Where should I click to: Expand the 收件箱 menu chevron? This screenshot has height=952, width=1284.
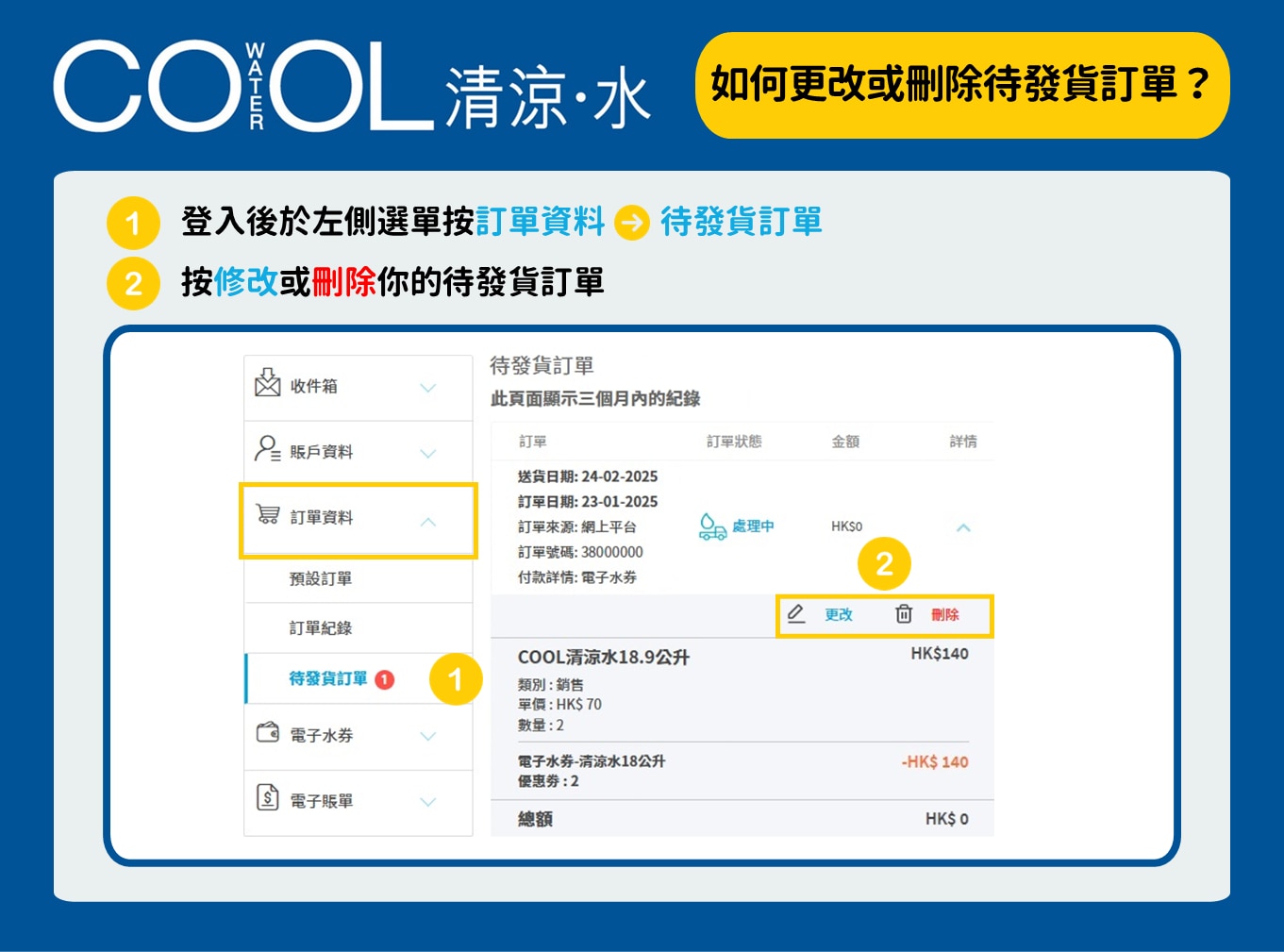click(428, 388)
